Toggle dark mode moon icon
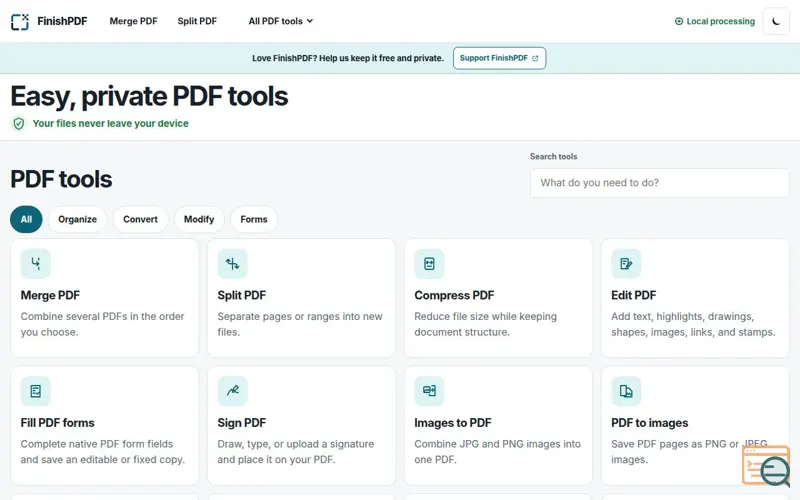The width and height of the screenshot is (800, 500). tap(776, 21)
